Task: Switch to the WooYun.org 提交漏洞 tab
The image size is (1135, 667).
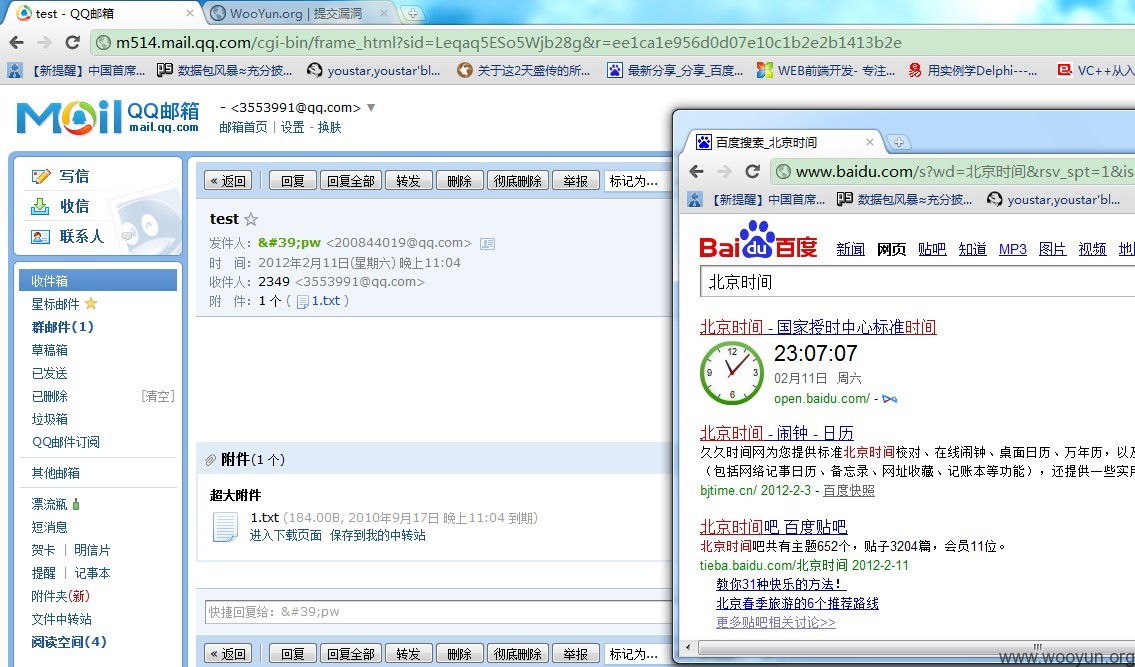Action: click(297, 13)
